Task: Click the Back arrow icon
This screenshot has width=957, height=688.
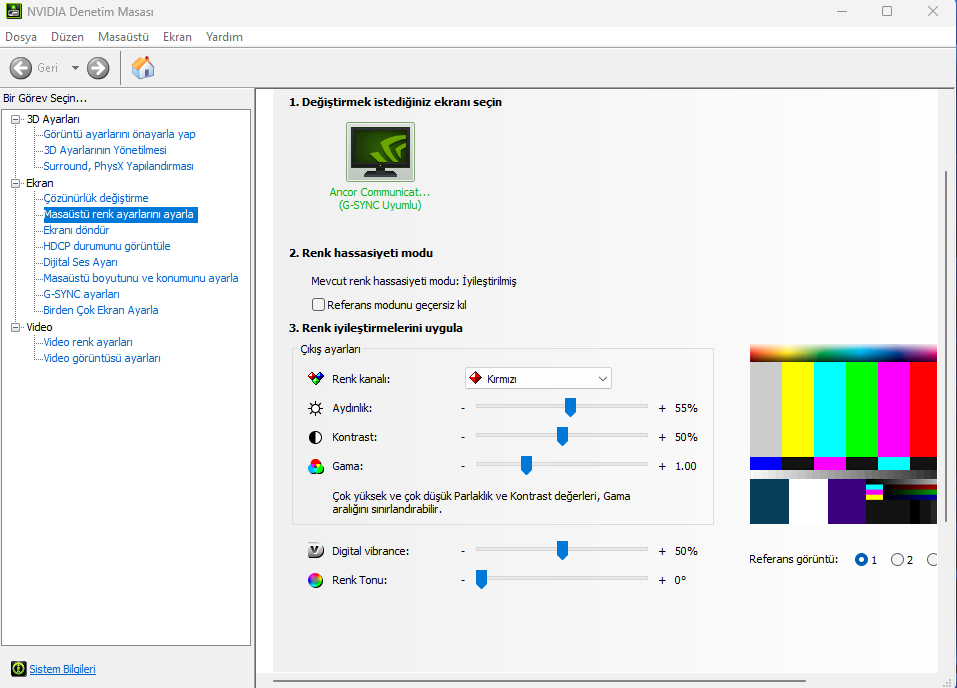Action: coord(21,68)
